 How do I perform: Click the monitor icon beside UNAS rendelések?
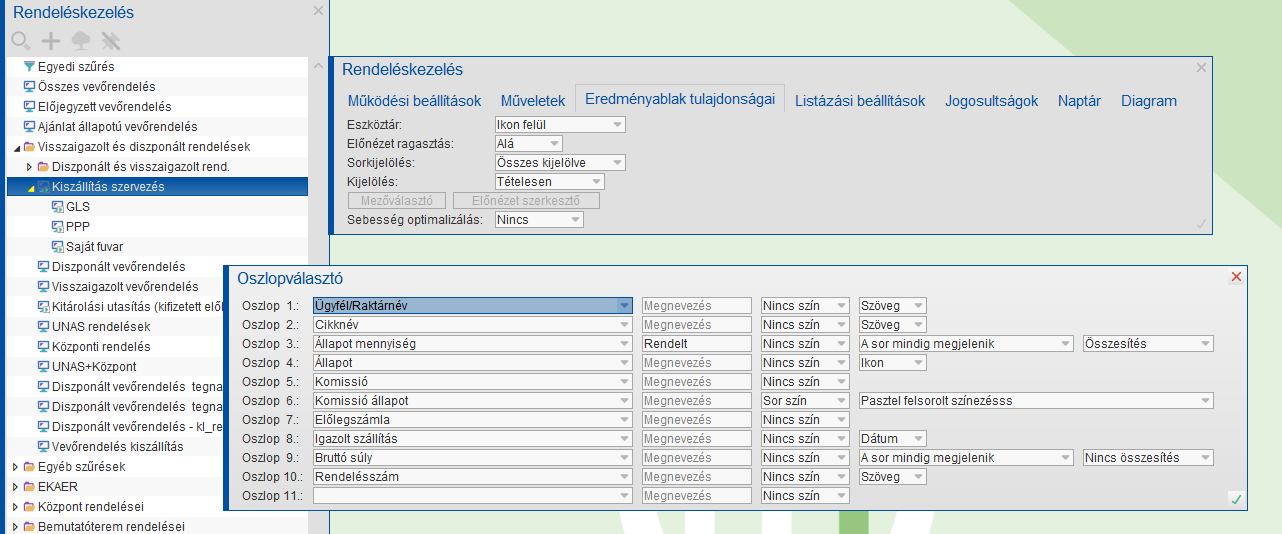coord(43,327)
